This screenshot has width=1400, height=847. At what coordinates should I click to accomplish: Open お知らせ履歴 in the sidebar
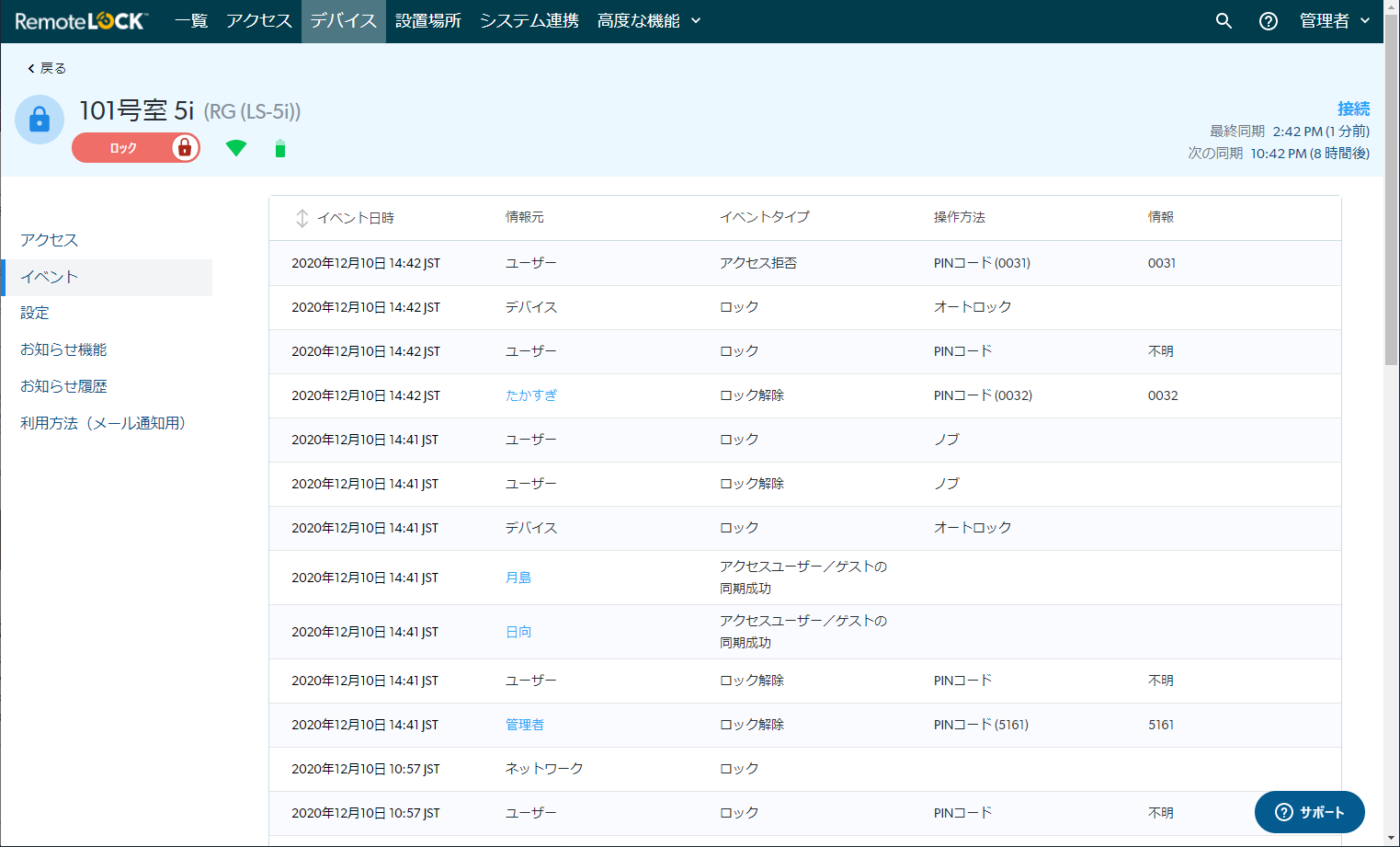(x=63, y=386)
